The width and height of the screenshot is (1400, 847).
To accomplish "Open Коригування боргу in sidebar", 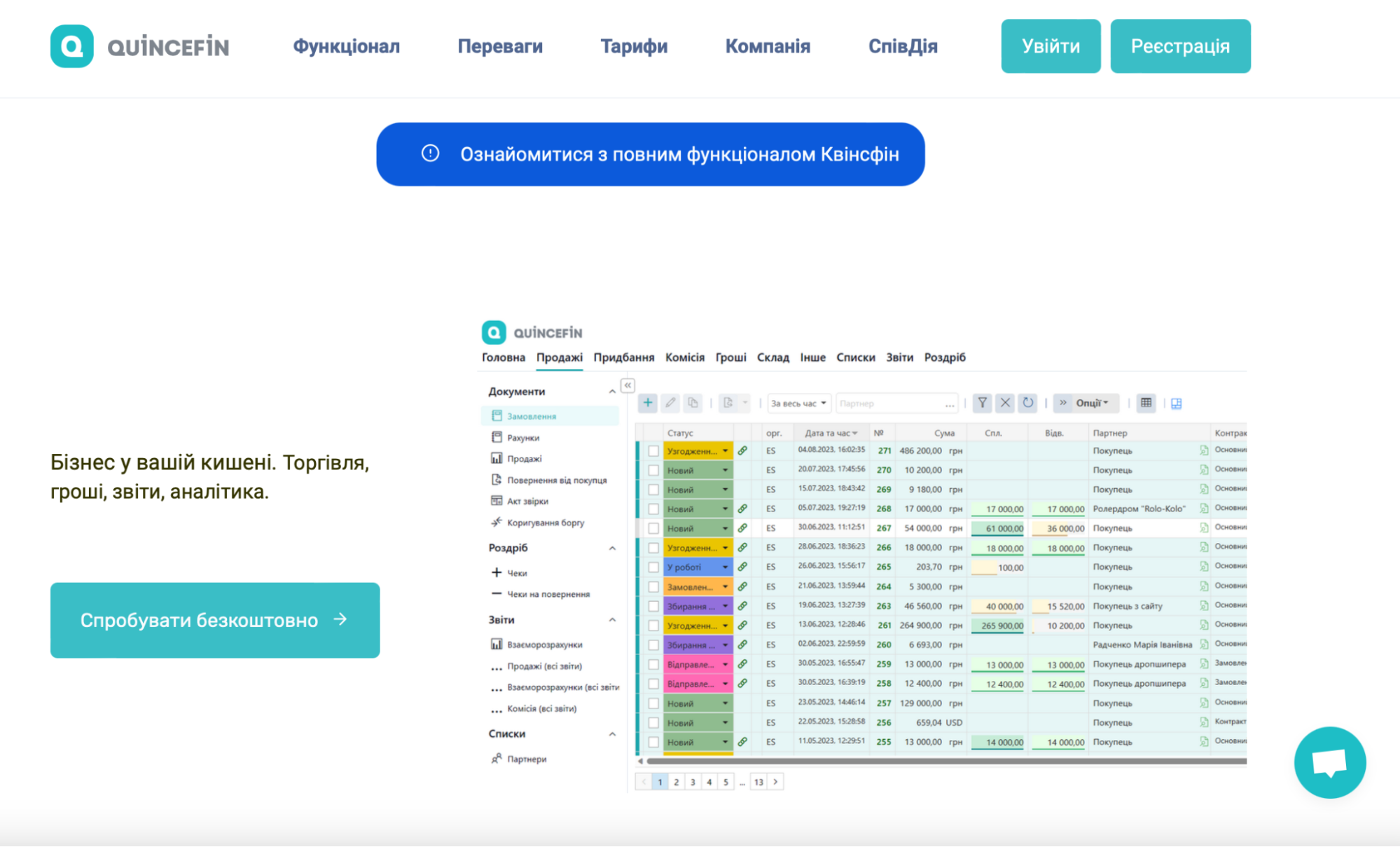I will pyautogui.click(x=538, y=523).
